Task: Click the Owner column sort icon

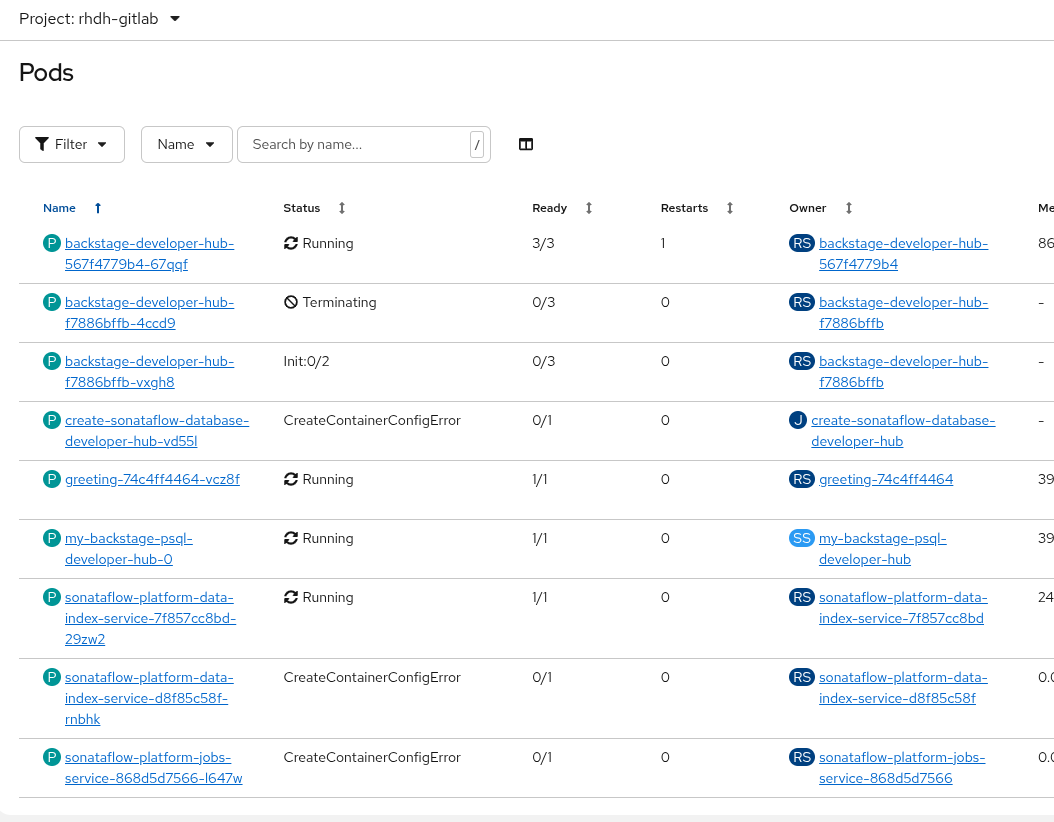Action: pyautogui.click(x=849, y=208)
